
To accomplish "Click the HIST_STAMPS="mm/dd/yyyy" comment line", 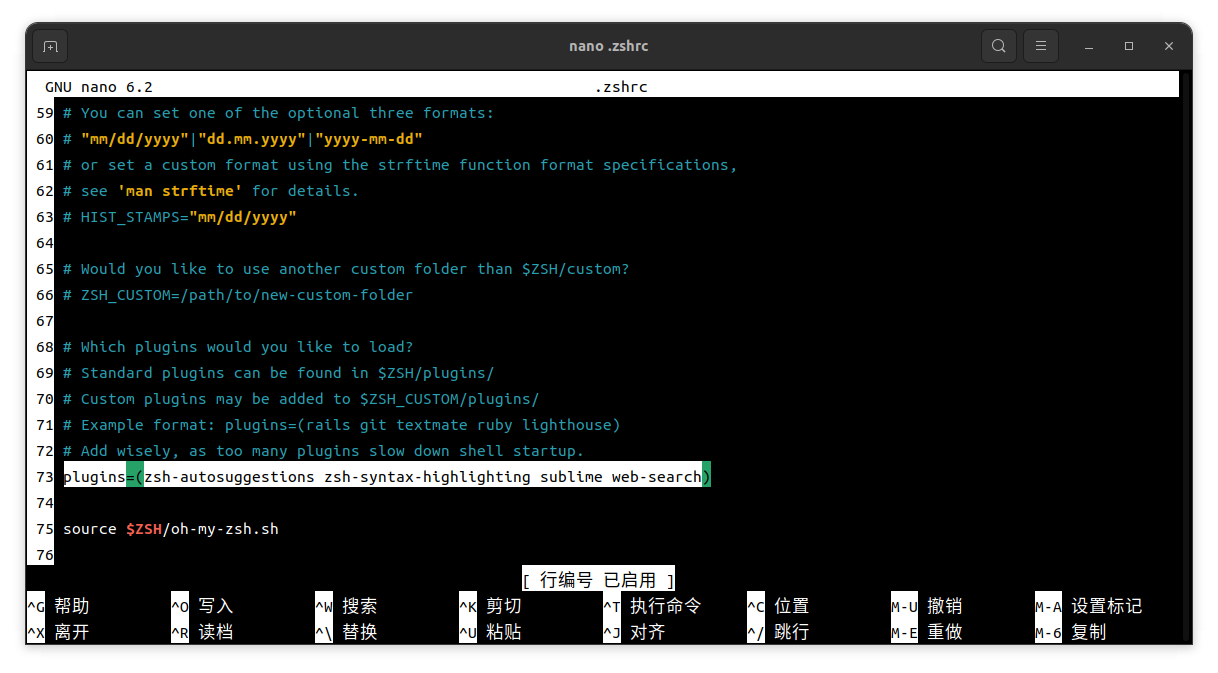I will tap(180, 217).
